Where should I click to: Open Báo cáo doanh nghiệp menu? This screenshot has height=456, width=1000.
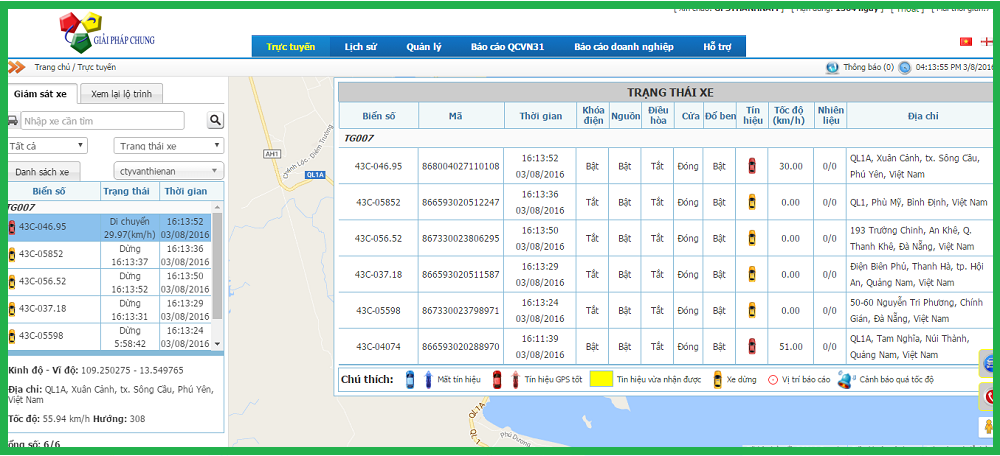coord(624,47)
